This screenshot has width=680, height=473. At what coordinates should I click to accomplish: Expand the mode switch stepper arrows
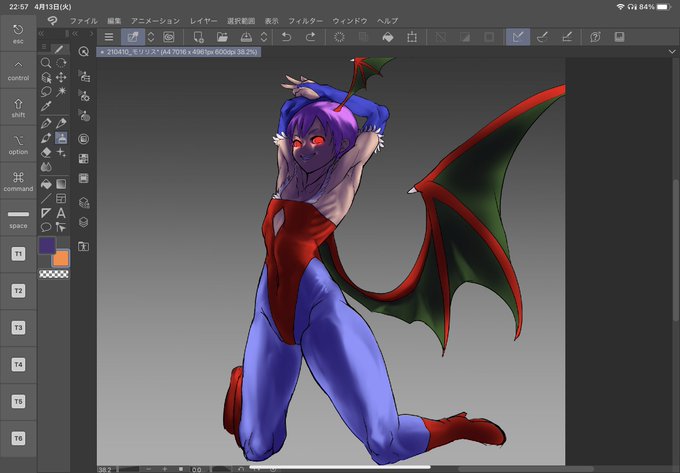(151, 37)
